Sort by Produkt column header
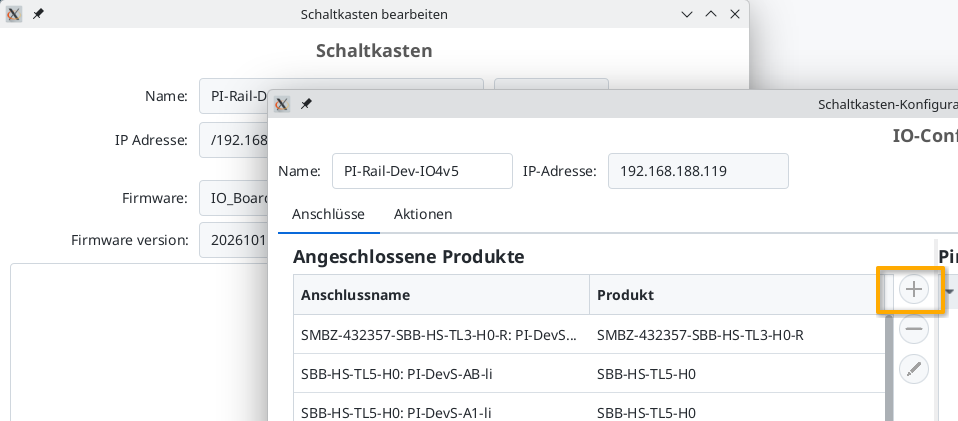The image size is (958, 421). click(736, 295)
